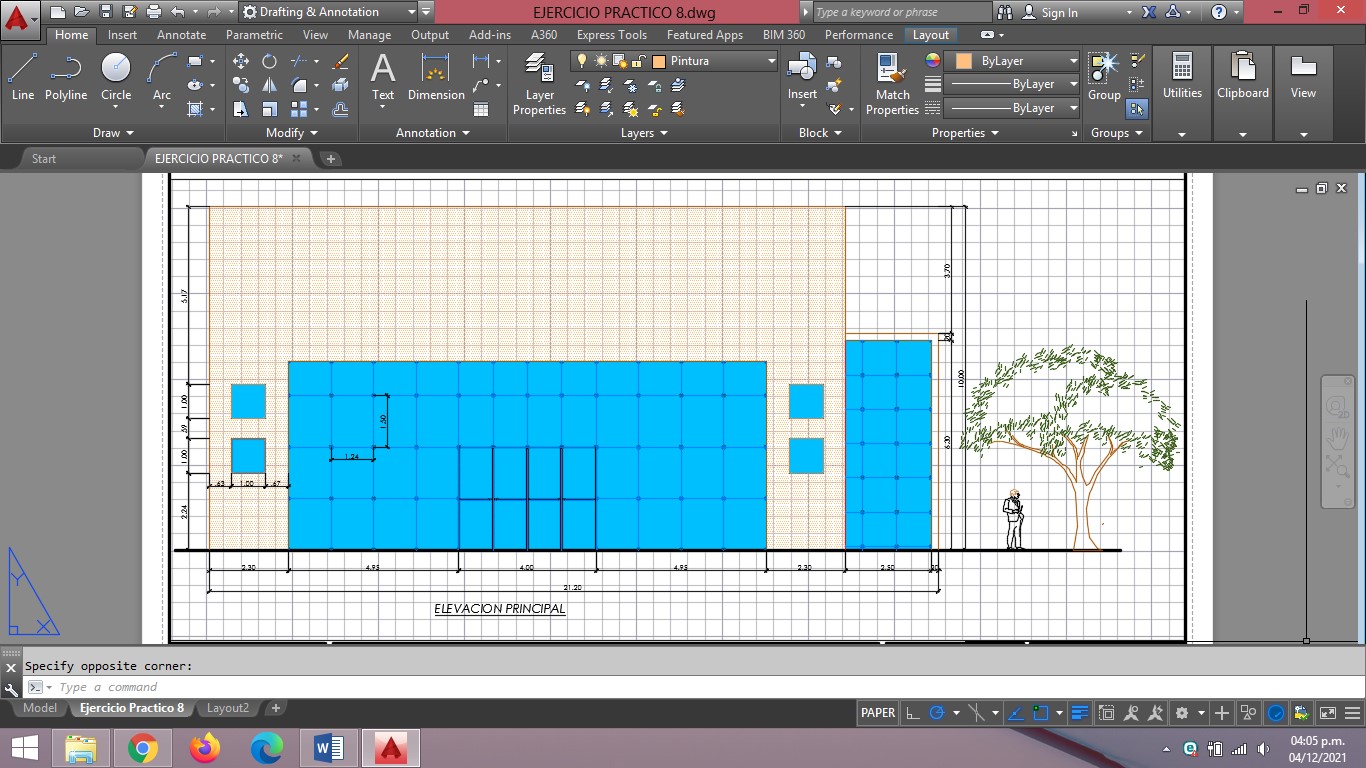Add a new drawing tab with plus

point(331,159)
